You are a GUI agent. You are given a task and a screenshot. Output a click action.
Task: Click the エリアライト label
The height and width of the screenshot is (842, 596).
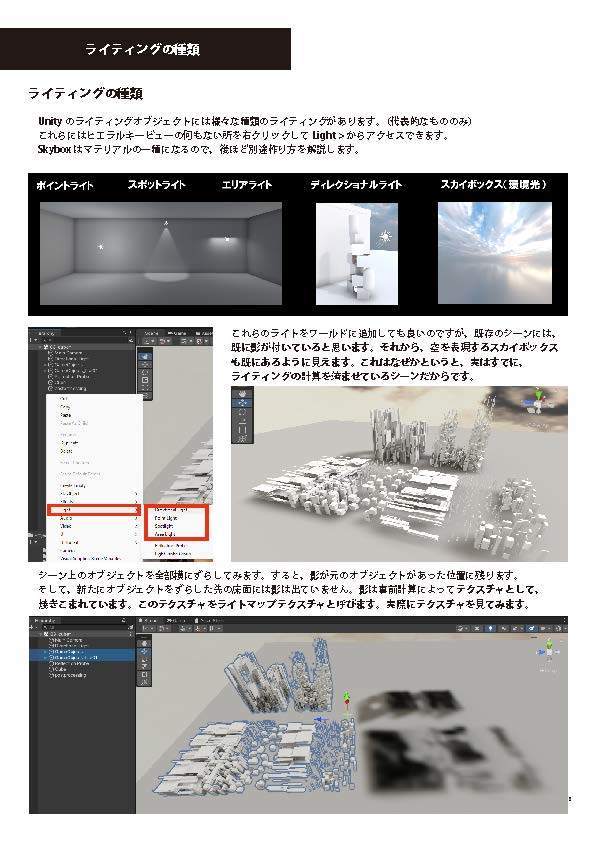point(246,185)
